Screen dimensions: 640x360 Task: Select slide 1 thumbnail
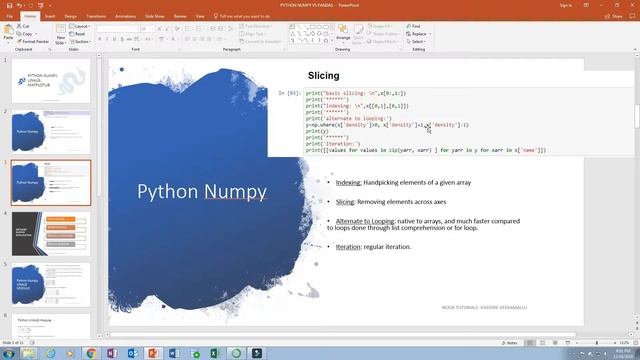point(51,80)
